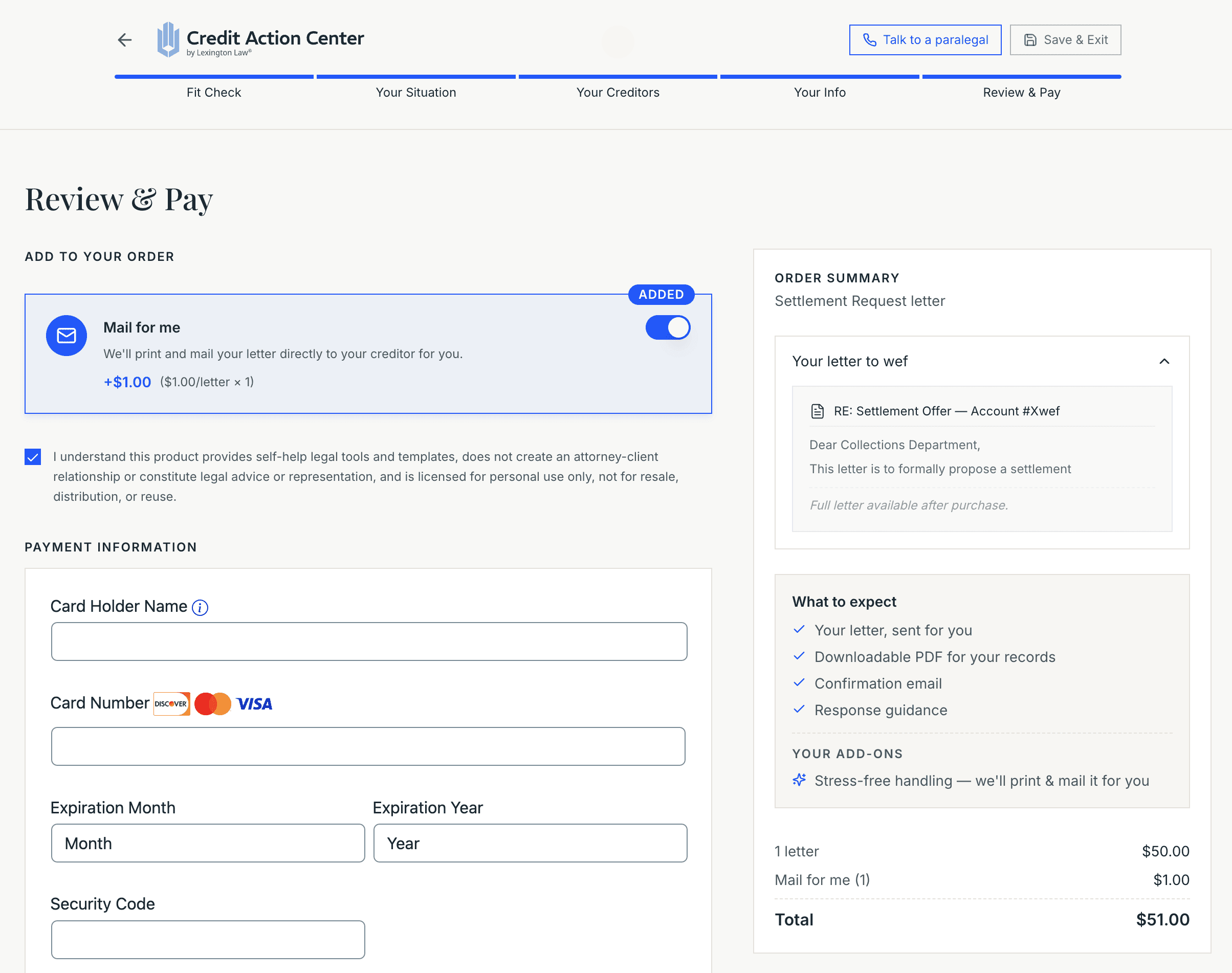The height and width of the screenshot is (973, 1232).
Task: Click Talk to a paralegal button
Action: (x=925, y=40)
